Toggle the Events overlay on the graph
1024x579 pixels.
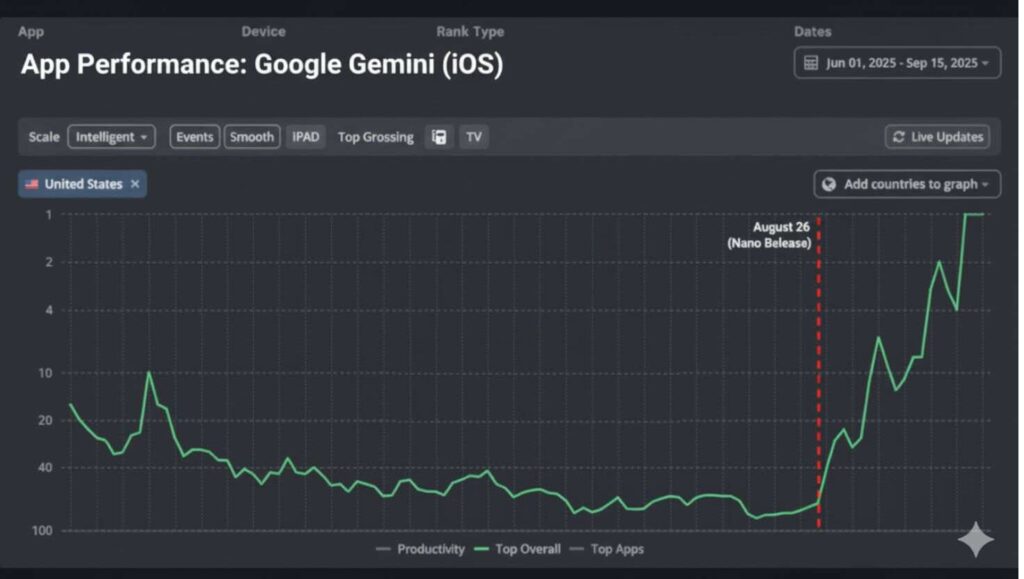[194, 137]
